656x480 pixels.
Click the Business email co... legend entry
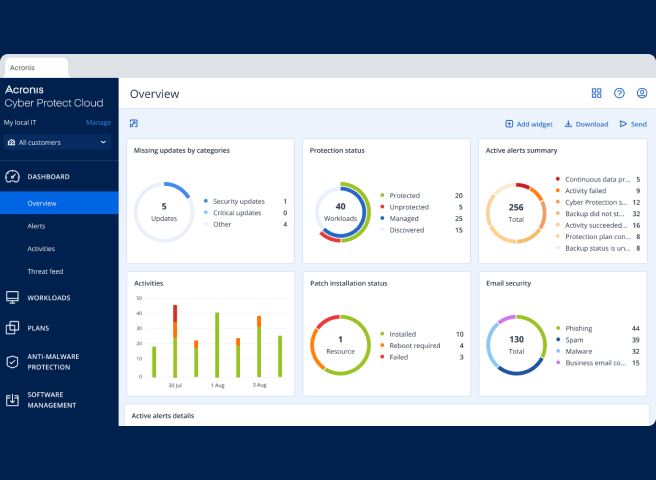pyautogui.click(x=598, y=363)
